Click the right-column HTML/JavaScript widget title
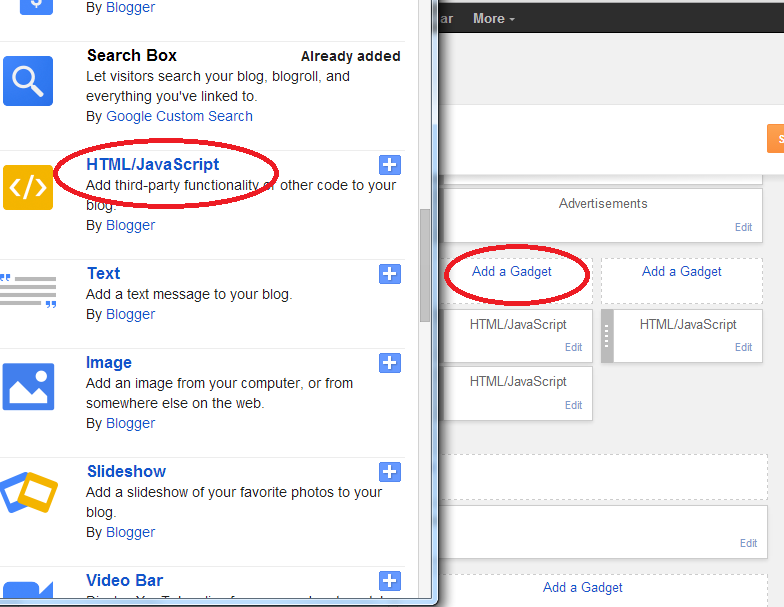Viewport: 784px width, 607px height. pyautogui.click(x=688, y=324)
